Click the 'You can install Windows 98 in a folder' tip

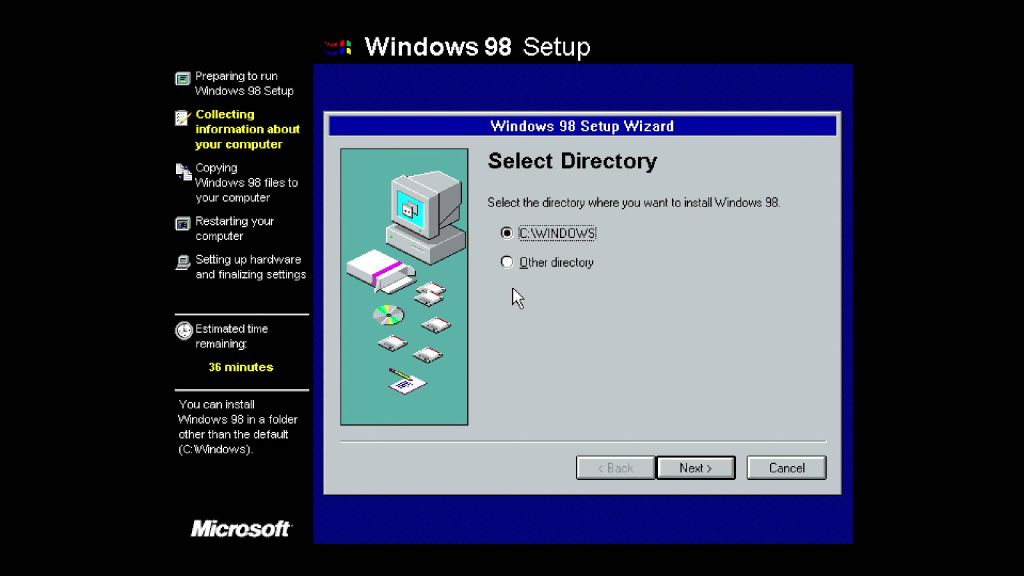coord(238,427)
